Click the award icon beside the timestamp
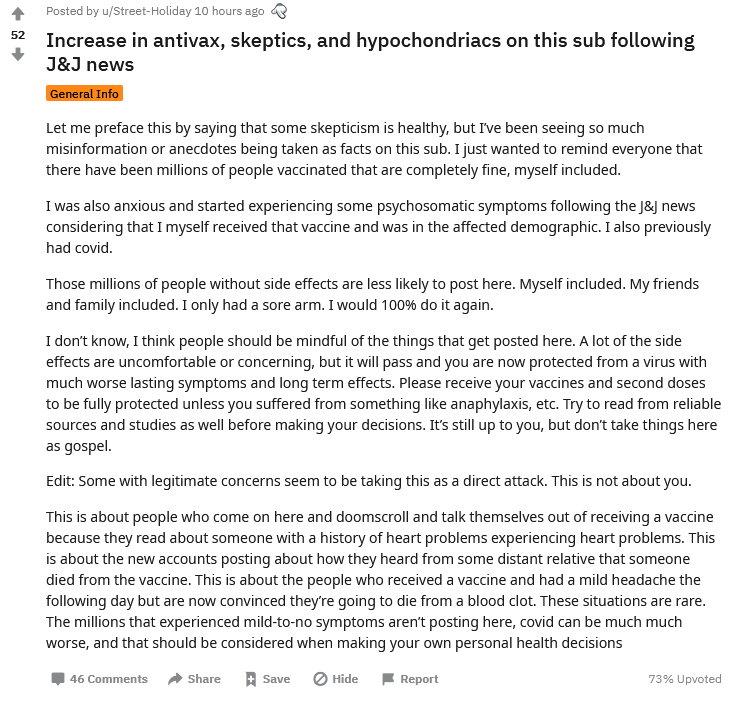Screen dimensions: 732x704 pyautogui.click(x=279, y=11)
